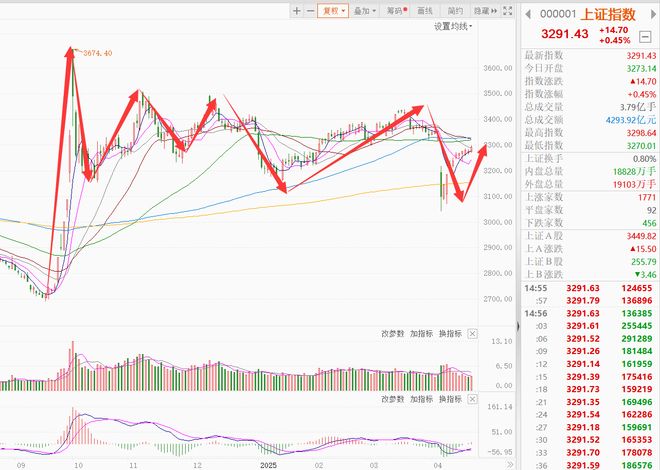Click the tick row with volume 255445
Image resolution: width=660 pixels, height=470 pixels.
pos(590,326)
